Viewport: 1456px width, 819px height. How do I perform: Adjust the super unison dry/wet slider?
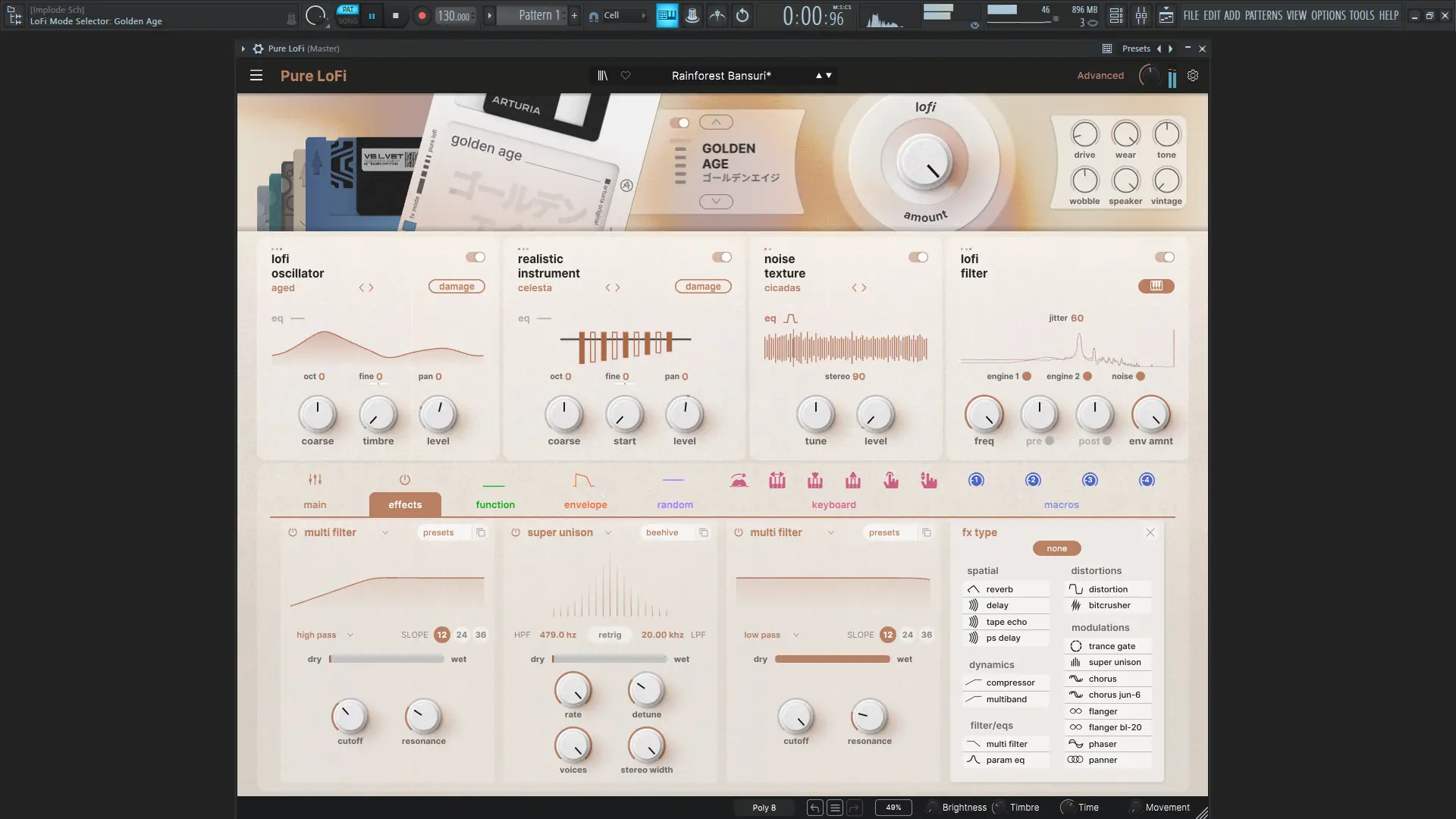610,659
